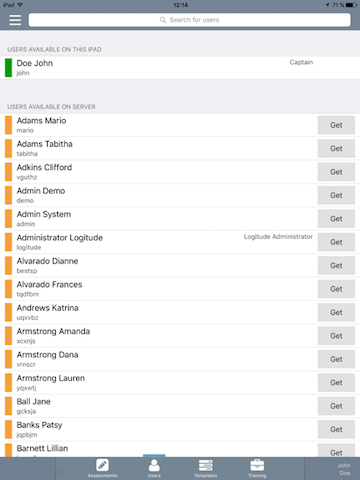Click Get for Administrator Logitude
The width and height of the screenshot is (360, 480).
pos(336,242)
